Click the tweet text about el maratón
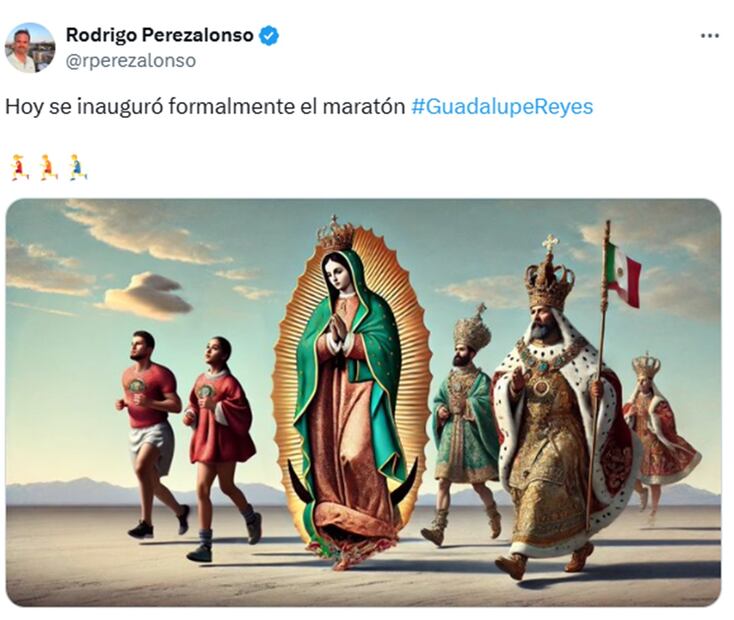This screenshot has width=734, height=620. pyautogui.click(x=205, y=107)
